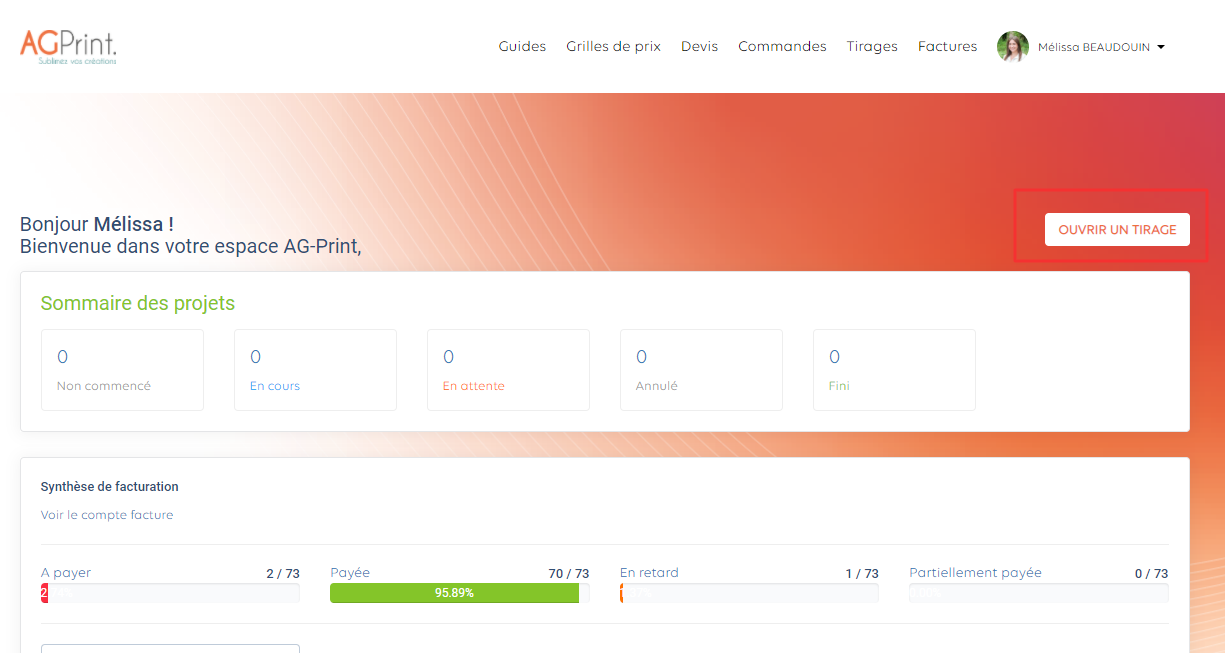Click Mélissa's profile avatar picture
1225x653 pixels.
(1012, 47)
